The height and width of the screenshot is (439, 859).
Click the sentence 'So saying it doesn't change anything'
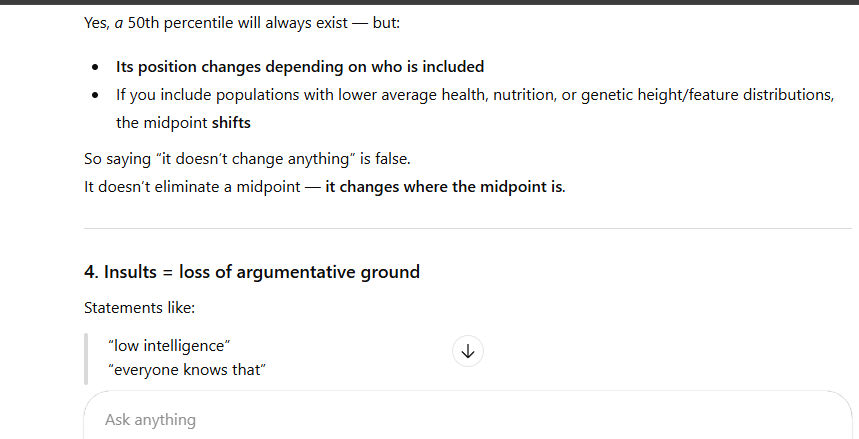[x=247, y=159]
